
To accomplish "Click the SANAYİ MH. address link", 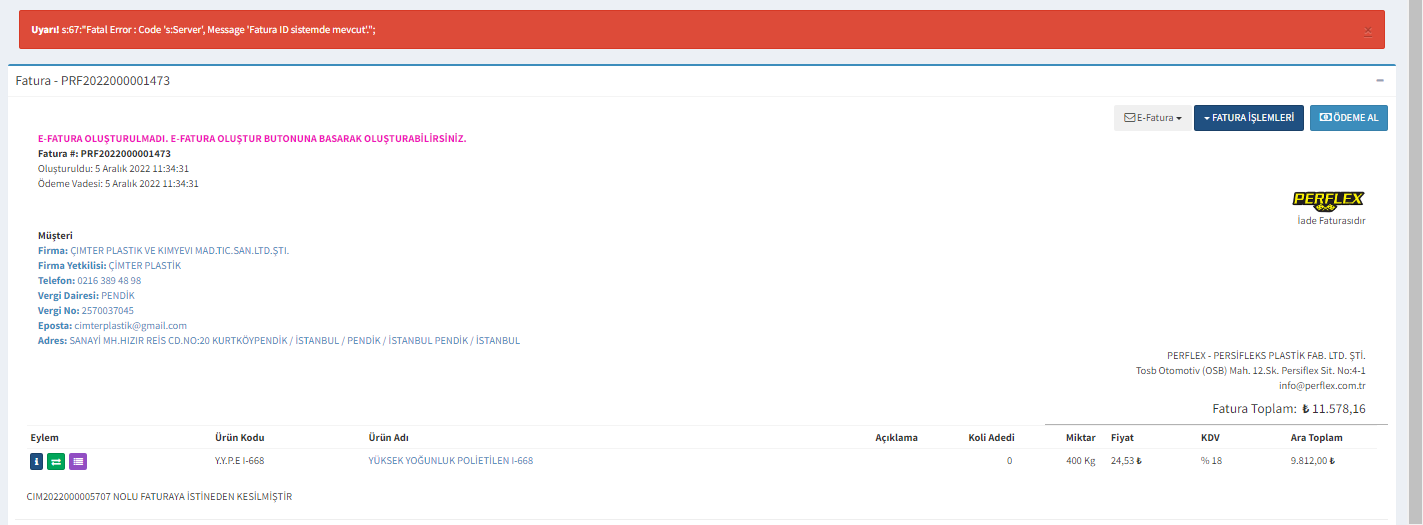I will [294, 341].
